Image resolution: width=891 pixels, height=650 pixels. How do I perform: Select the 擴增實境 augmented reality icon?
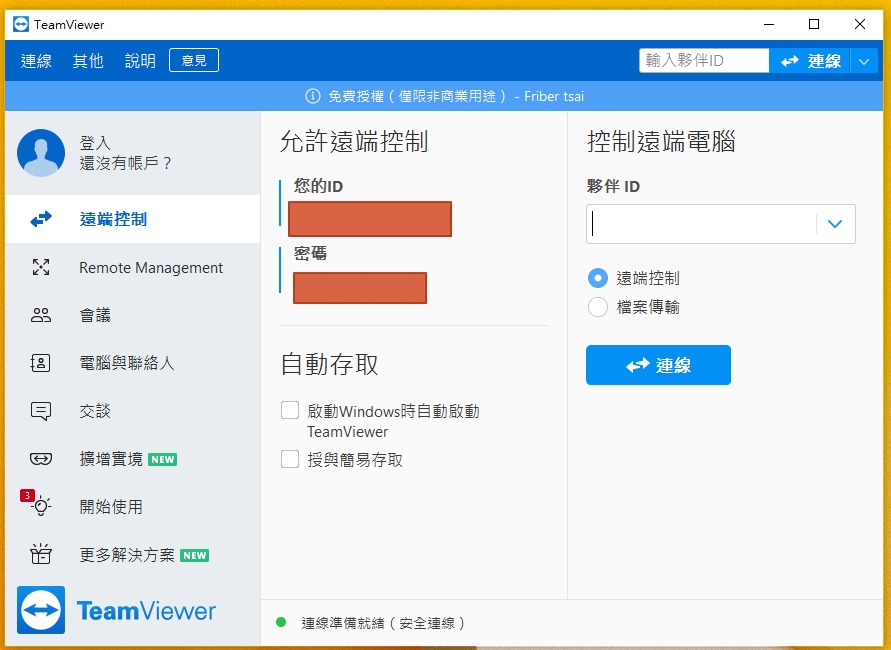[41, 459]
